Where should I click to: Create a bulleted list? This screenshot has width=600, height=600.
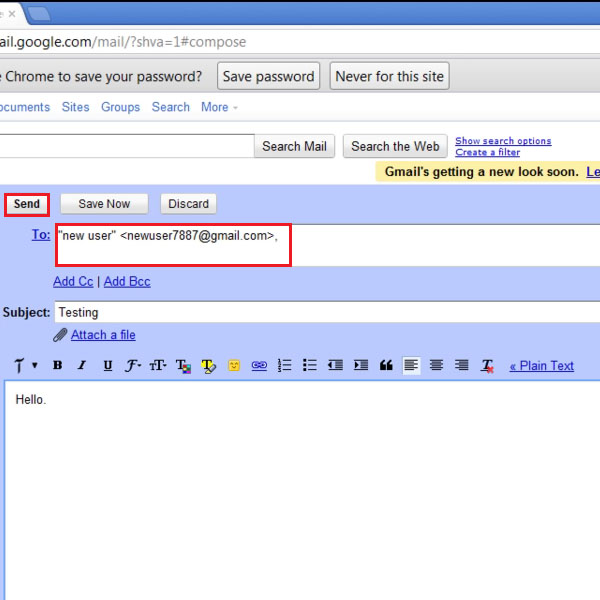tap(310, 365)
